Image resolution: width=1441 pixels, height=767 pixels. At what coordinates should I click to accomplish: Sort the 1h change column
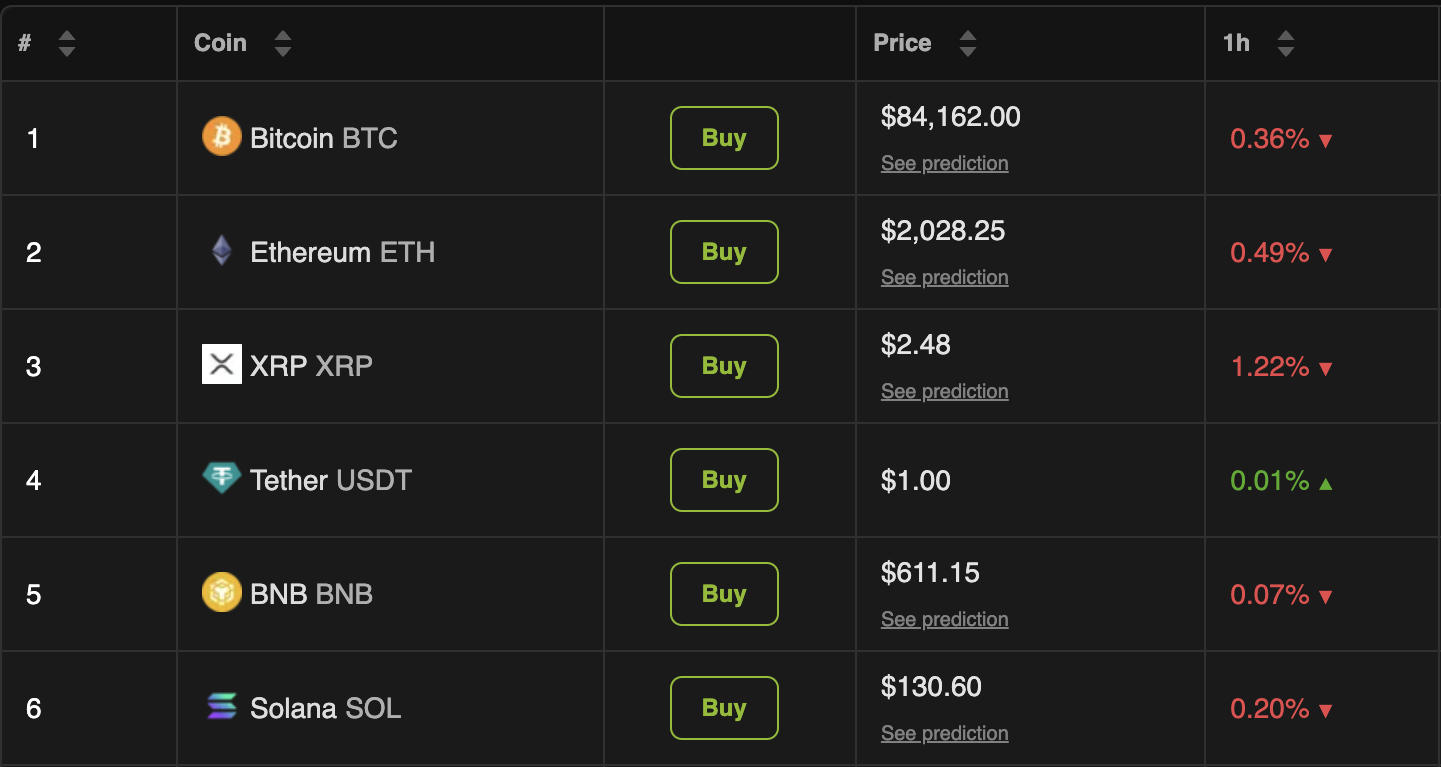pos(1286,44)
